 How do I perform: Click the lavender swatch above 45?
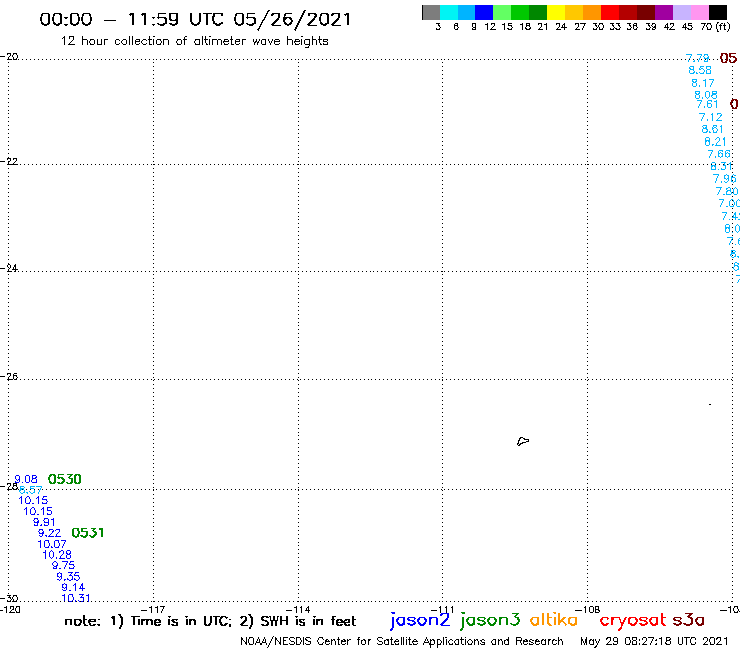(682, 12)
